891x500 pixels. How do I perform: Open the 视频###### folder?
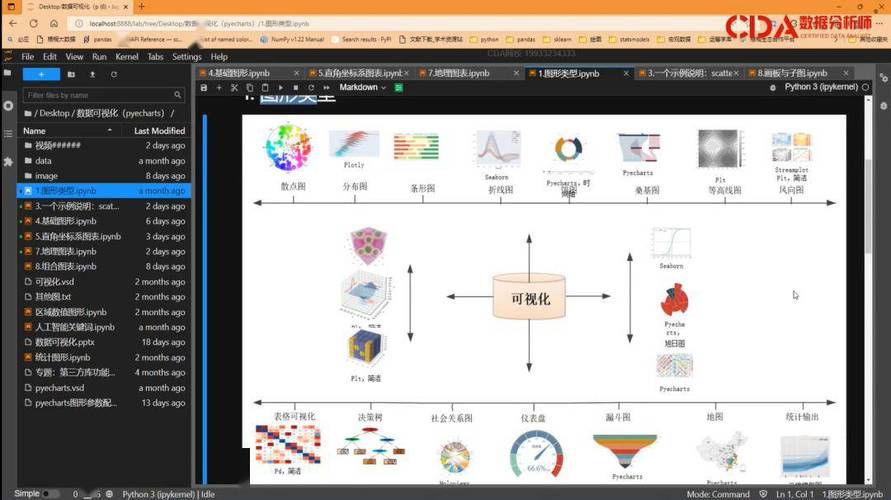[103, 145]
